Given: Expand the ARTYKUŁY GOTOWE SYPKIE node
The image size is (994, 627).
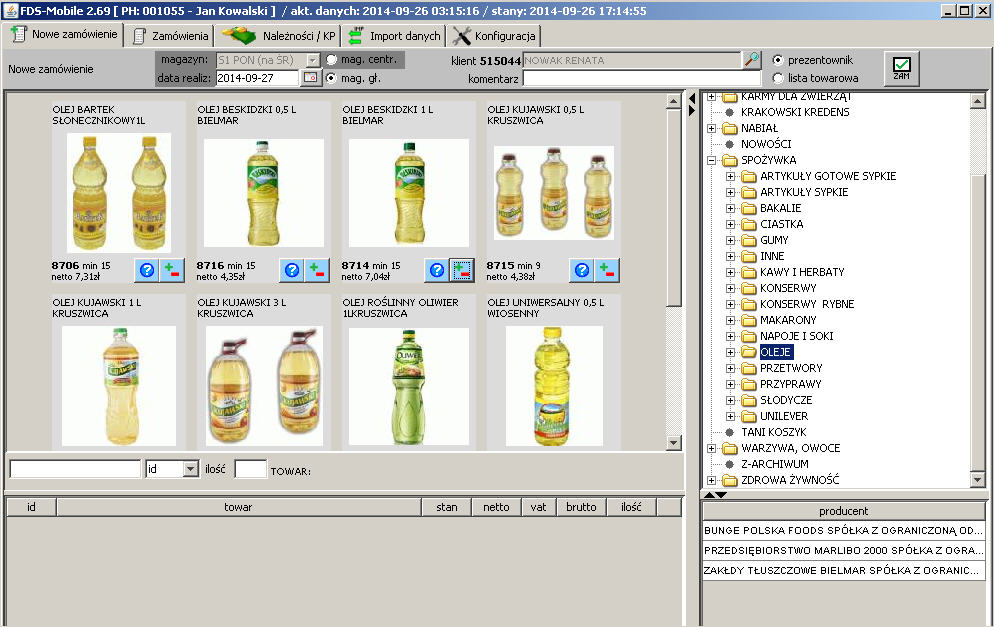Looking at the screenshot, I should pos(730,176).
